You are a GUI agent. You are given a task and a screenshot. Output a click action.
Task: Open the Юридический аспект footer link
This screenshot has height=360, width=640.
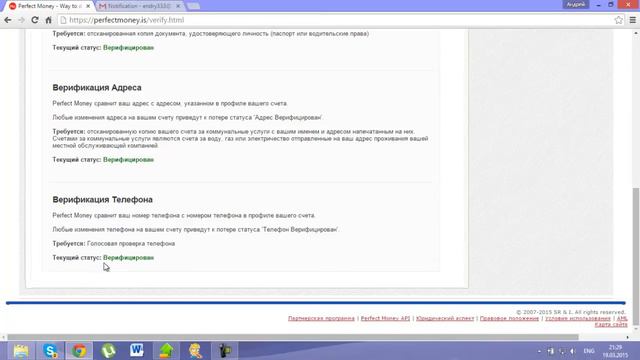tap(445, 318)
